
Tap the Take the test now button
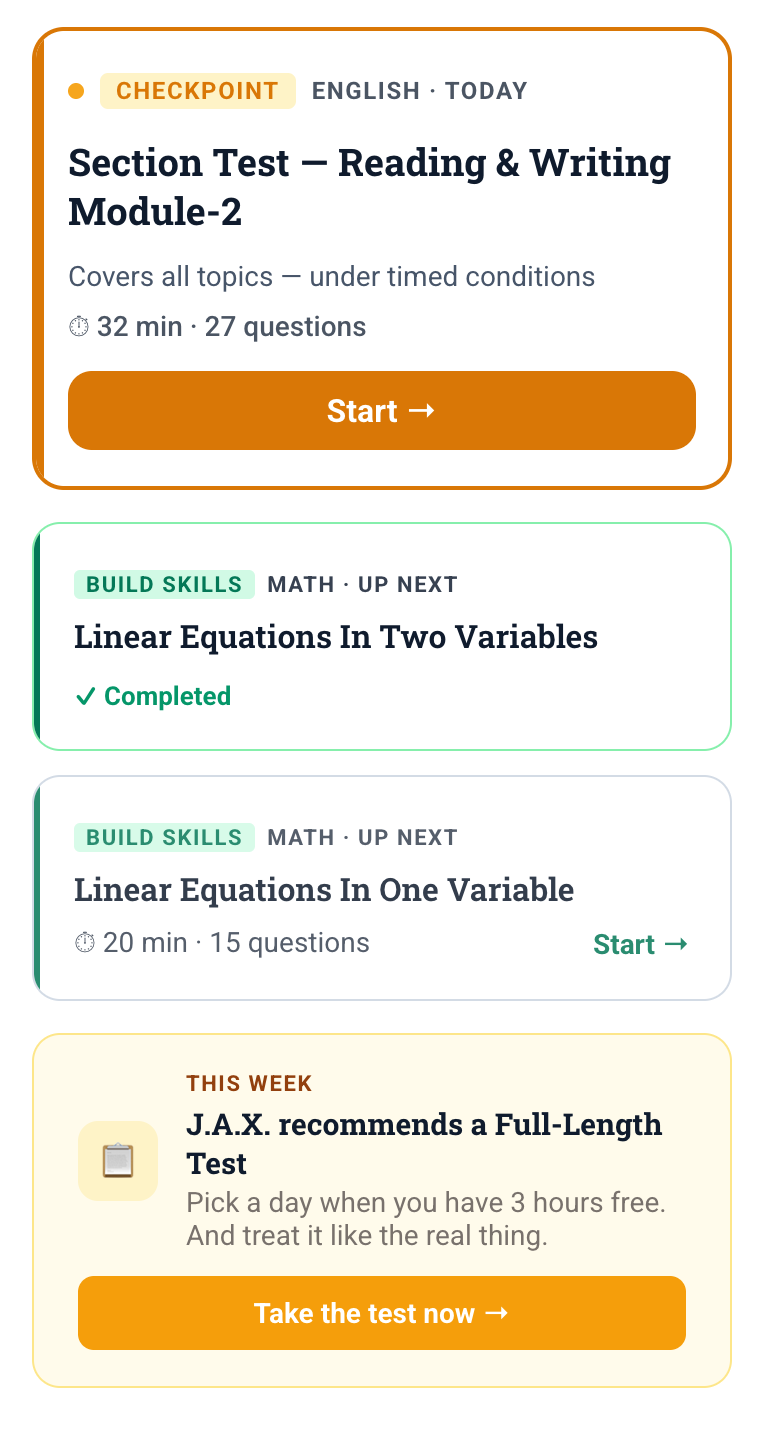click(382, 1313)
